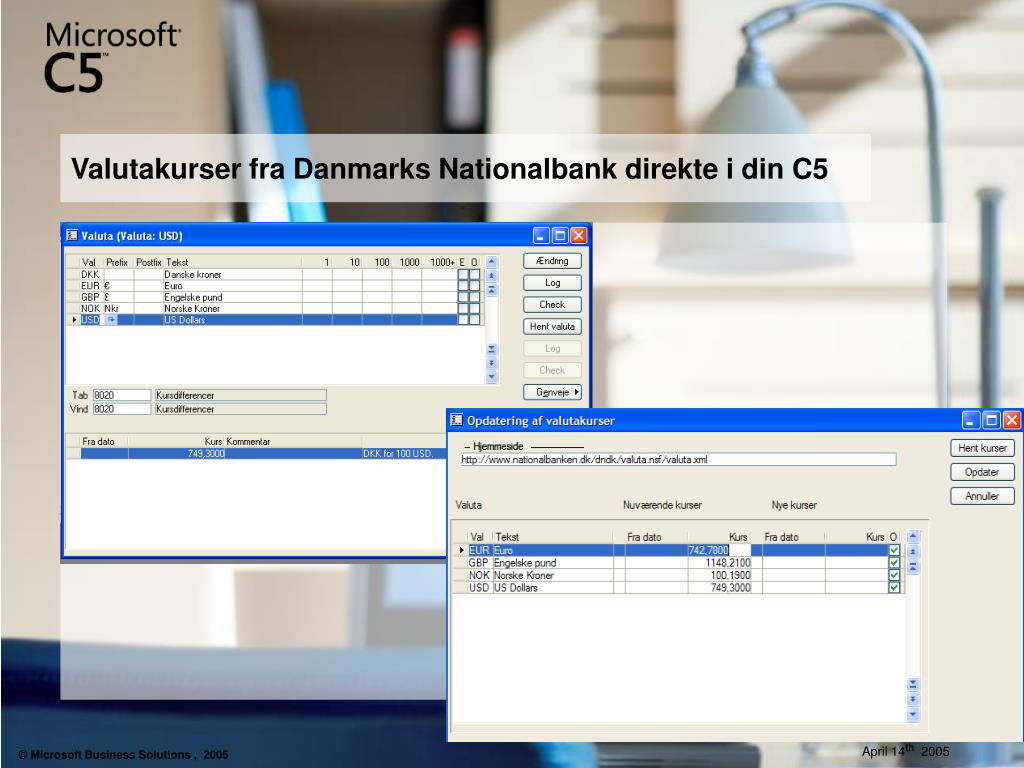Toggle E checkbox on the DKK row
The height and width of the screenshot is (768, 1024).
pyautogui.click(x=463, y=275)
